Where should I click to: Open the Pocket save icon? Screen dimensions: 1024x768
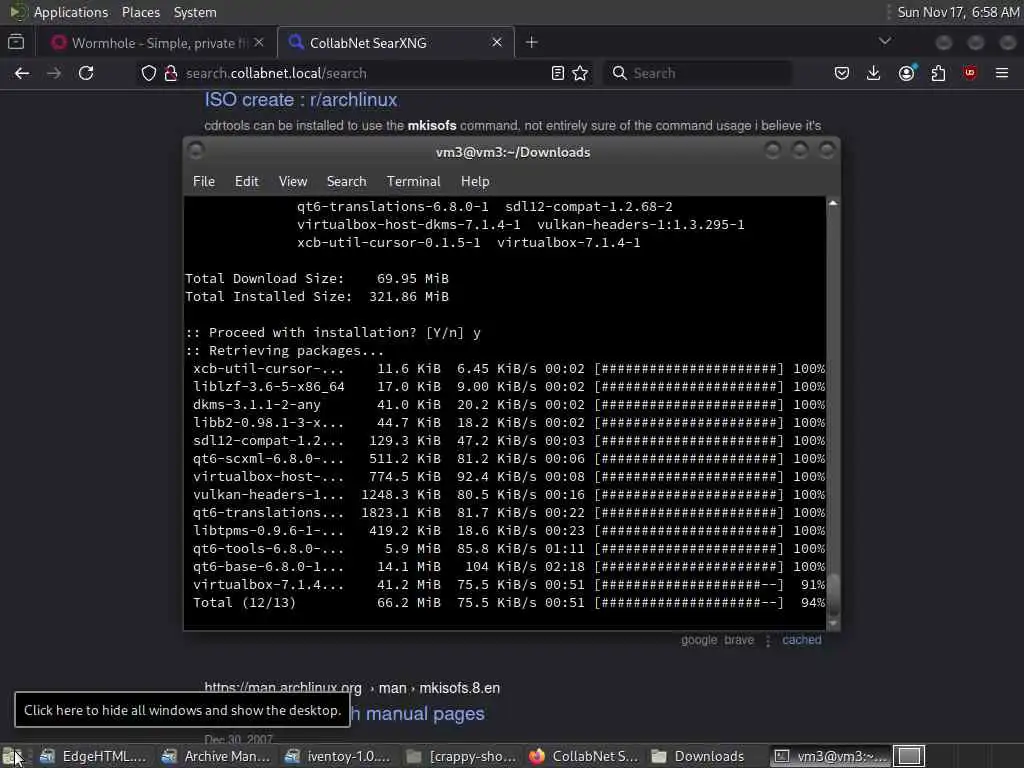click(842, 73)
